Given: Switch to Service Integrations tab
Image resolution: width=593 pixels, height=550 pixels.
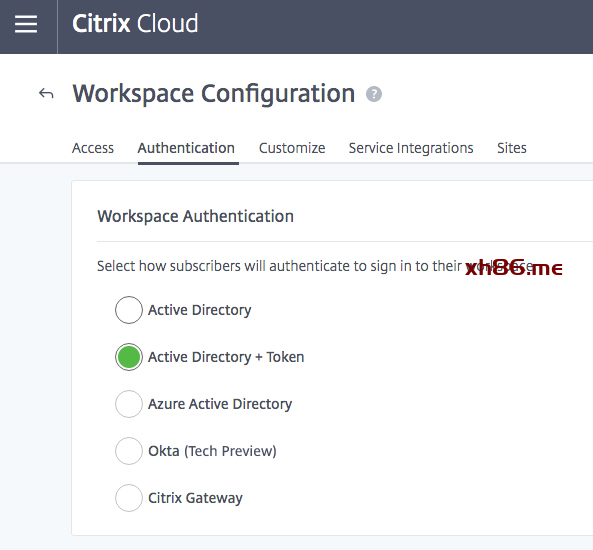Looking at the screenshot, I should tap(411, 148).
